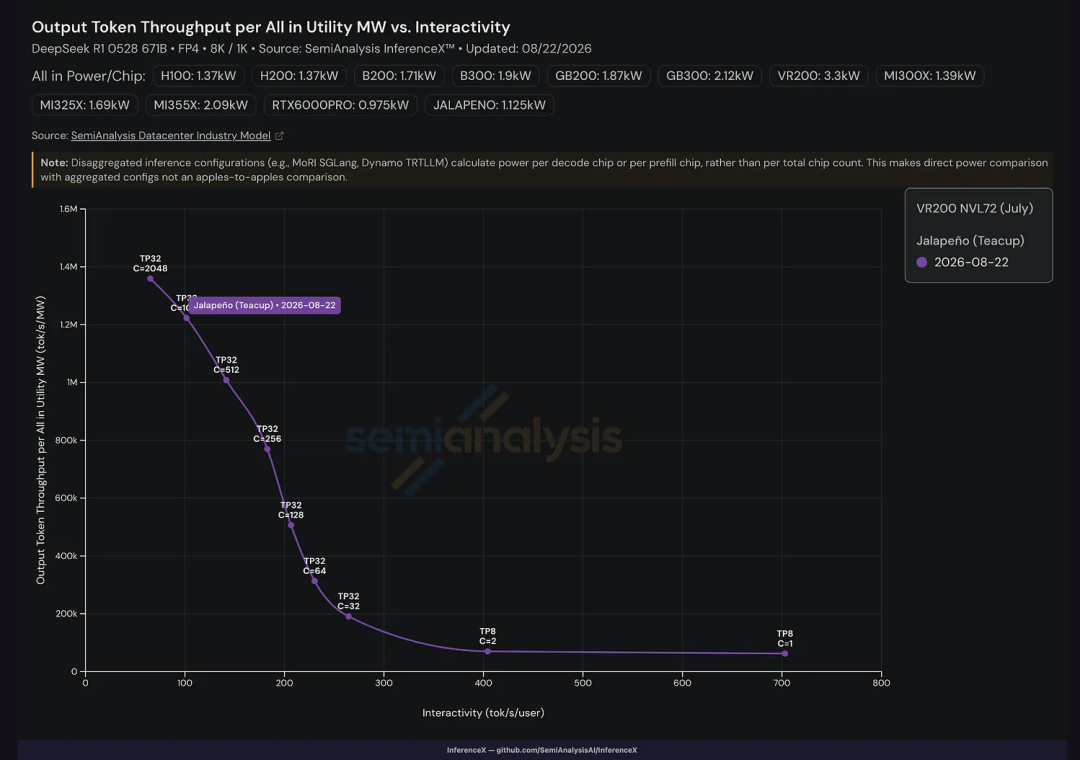Click the Interactivity (tok/s/user) axis label

484,712
